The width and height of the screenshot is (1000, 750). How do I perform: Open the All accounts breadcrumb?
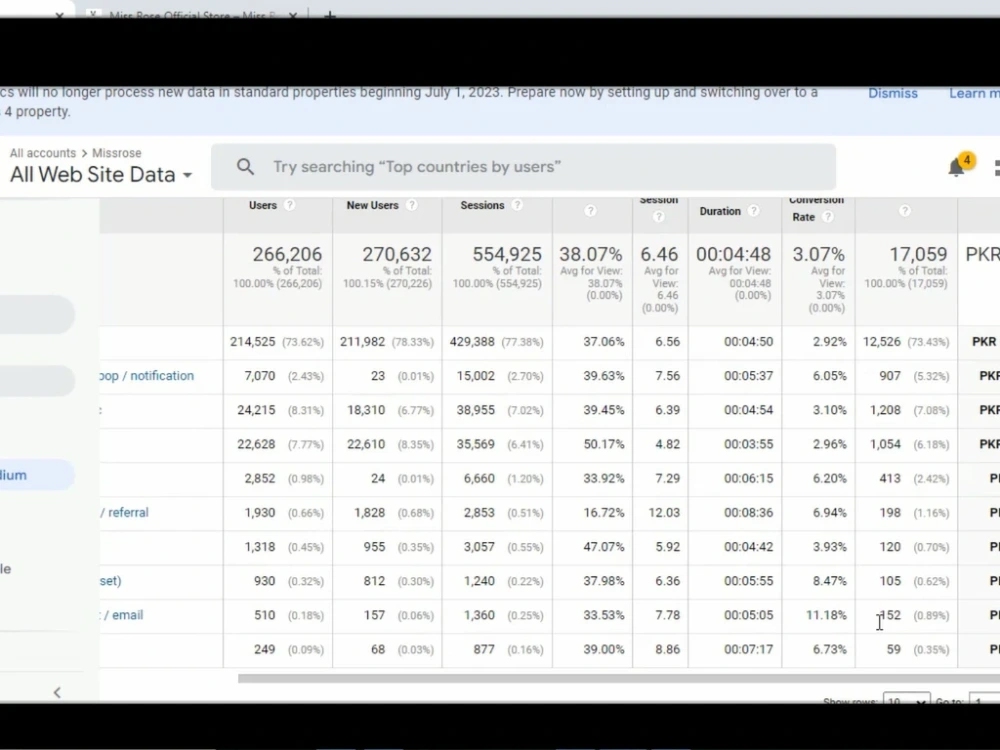pos(43,153)
